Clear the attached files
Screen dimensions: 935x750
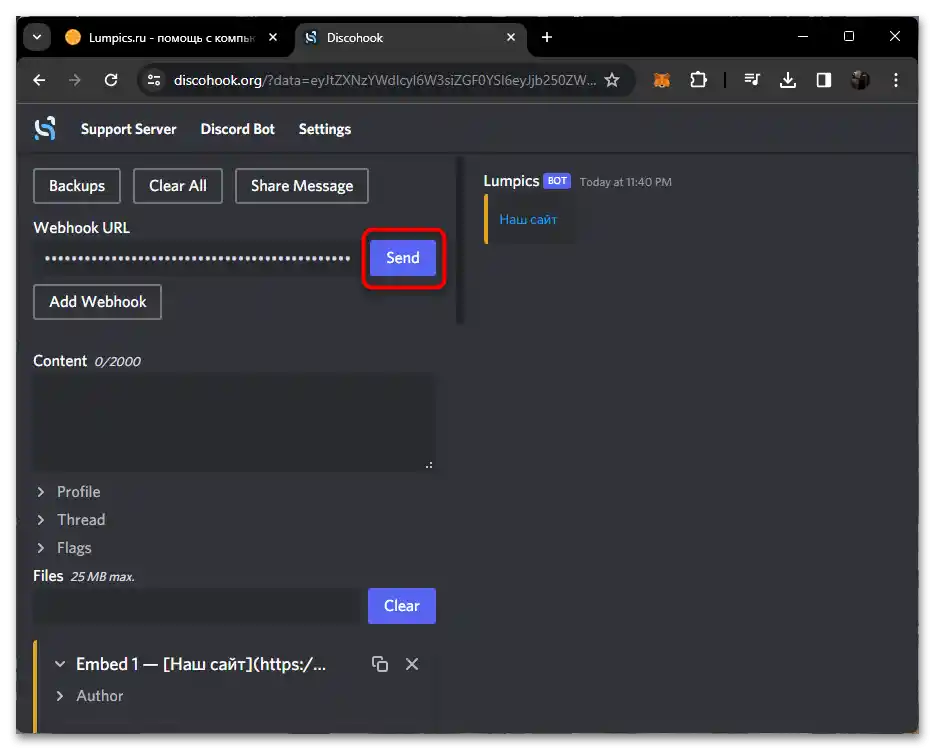tap(402, 606)
